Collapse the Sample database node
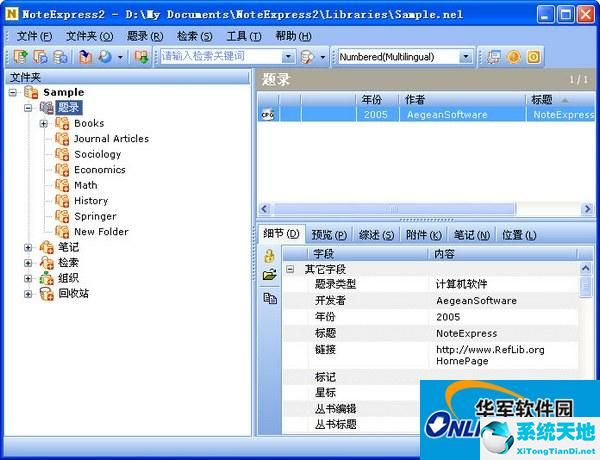This screenshot has width=600, height=460. tap(13, 92)
